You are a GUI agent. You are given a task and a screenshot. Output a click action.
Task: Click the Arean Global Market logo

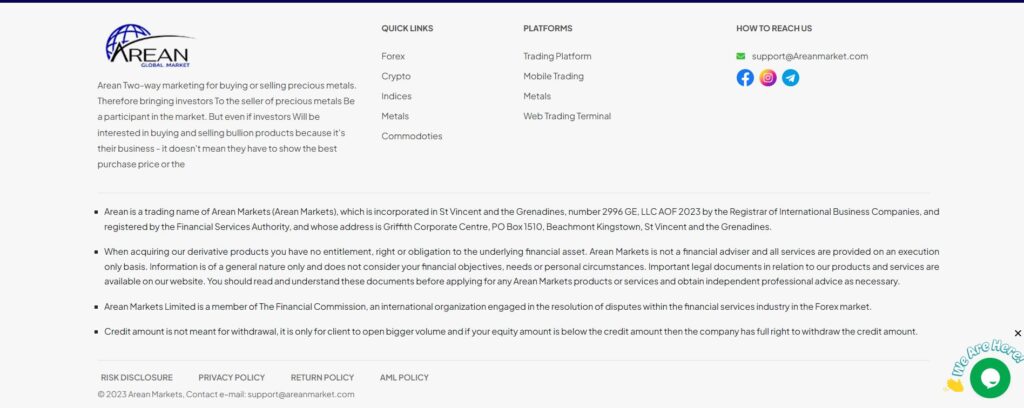148,46
